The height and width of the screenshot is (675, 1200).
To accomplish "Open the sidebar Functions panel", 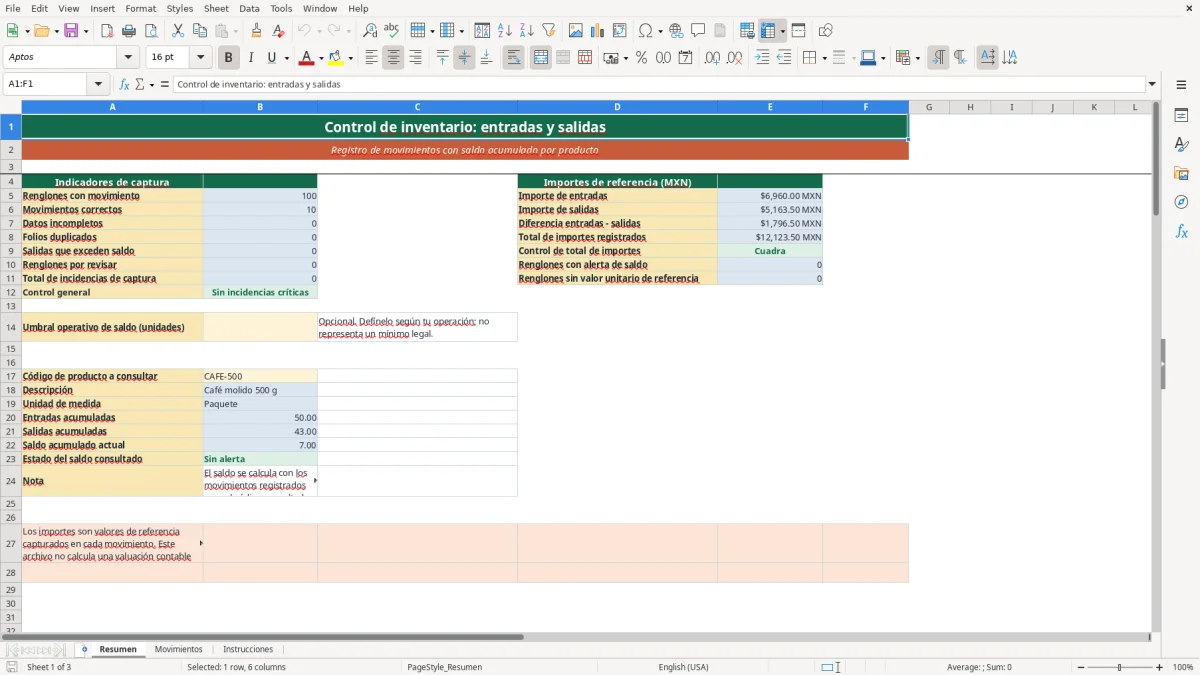I will coord(1181,231).
